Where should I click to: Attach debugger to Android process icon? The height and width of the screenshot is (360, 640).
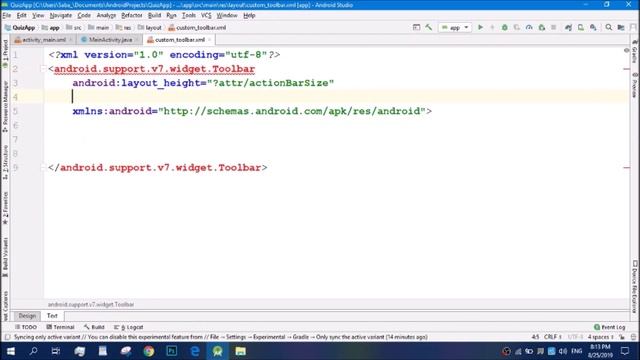pos(542,27)
